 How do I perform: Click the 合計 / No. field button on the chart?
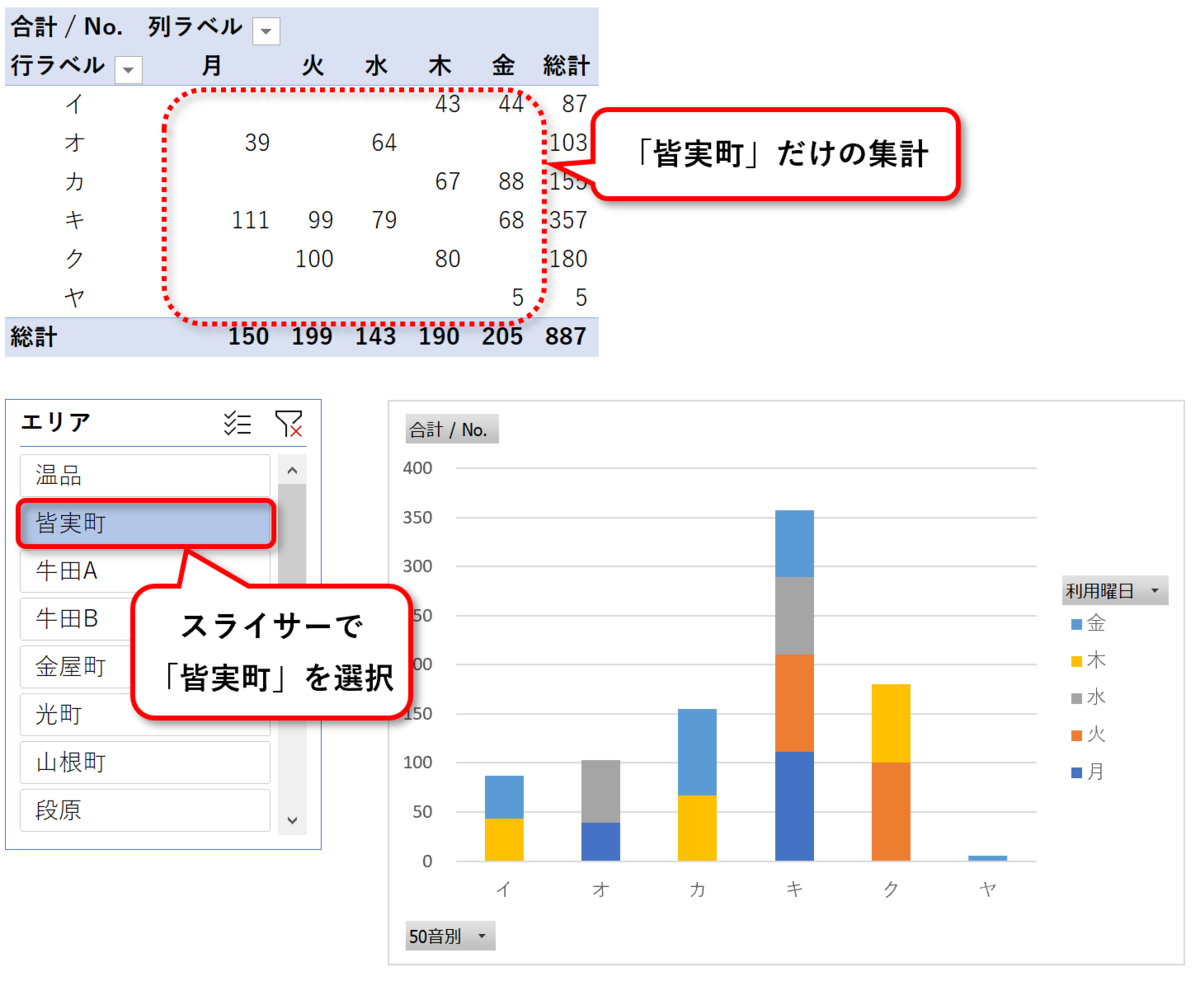pos(452,429)
